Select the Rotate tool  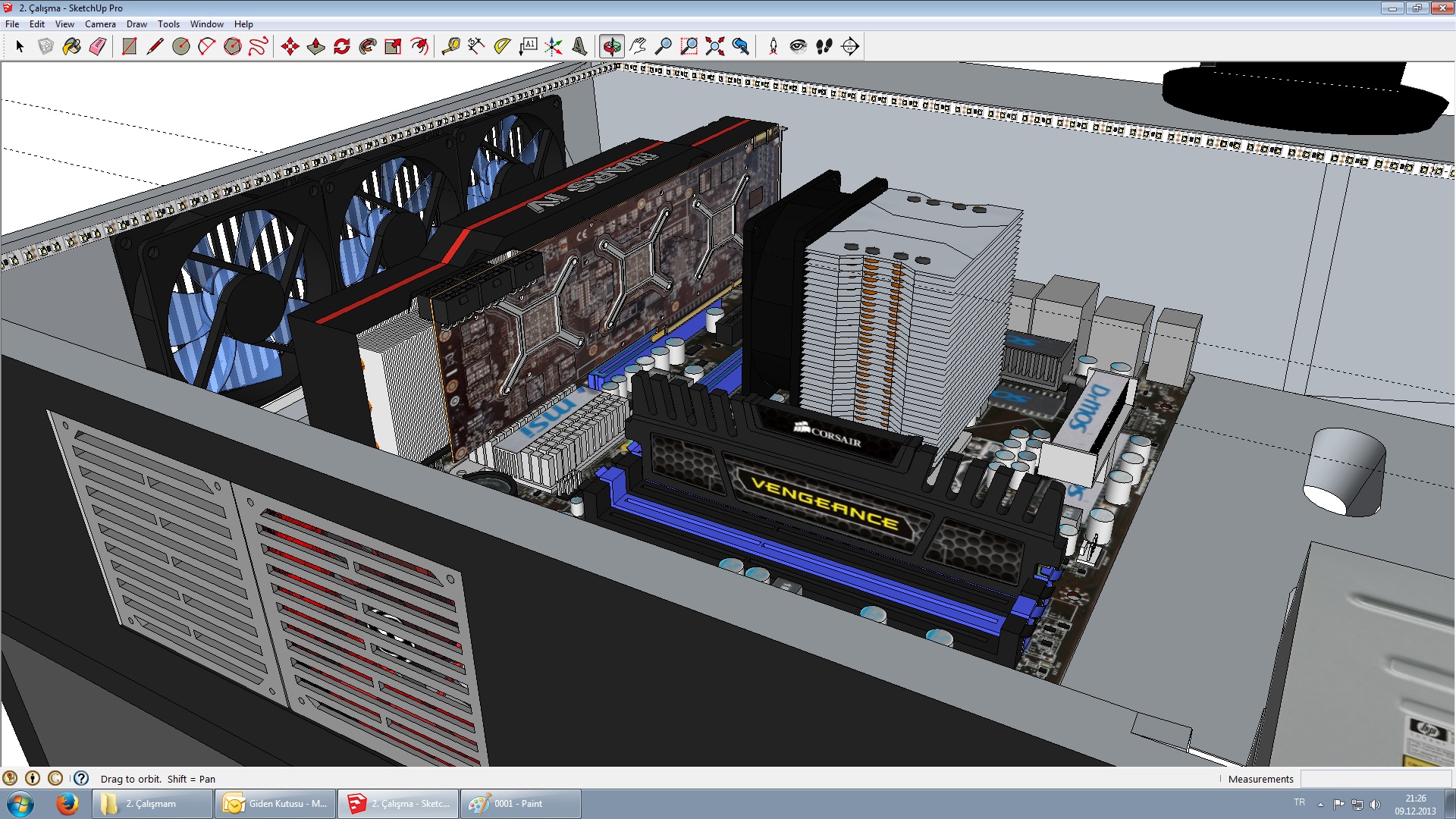[342, 46]
